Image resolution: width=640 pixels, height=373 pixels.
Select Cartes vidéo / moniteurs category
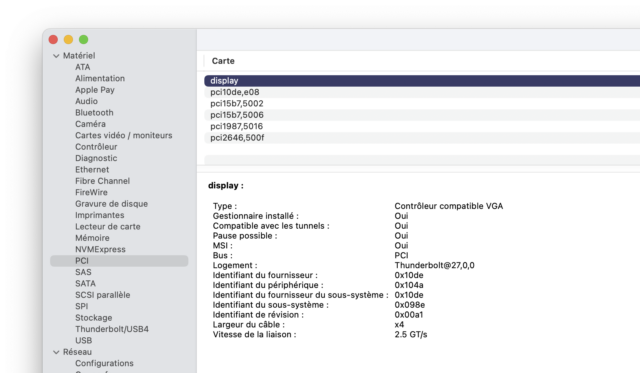(x=124, y=135)
